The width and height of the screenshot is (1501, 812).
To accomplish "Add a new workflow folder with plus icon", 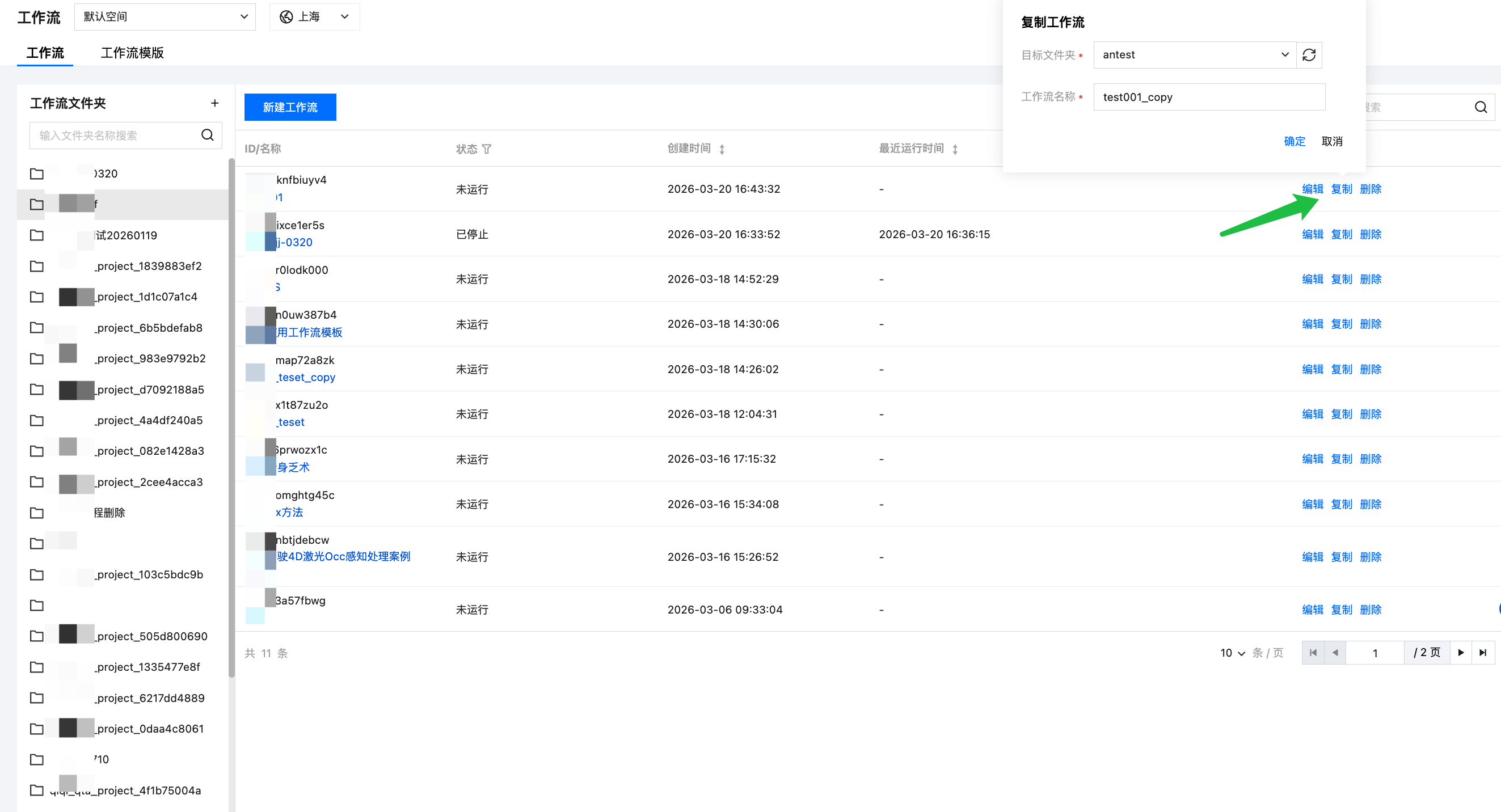I will (x=214, y=103).
